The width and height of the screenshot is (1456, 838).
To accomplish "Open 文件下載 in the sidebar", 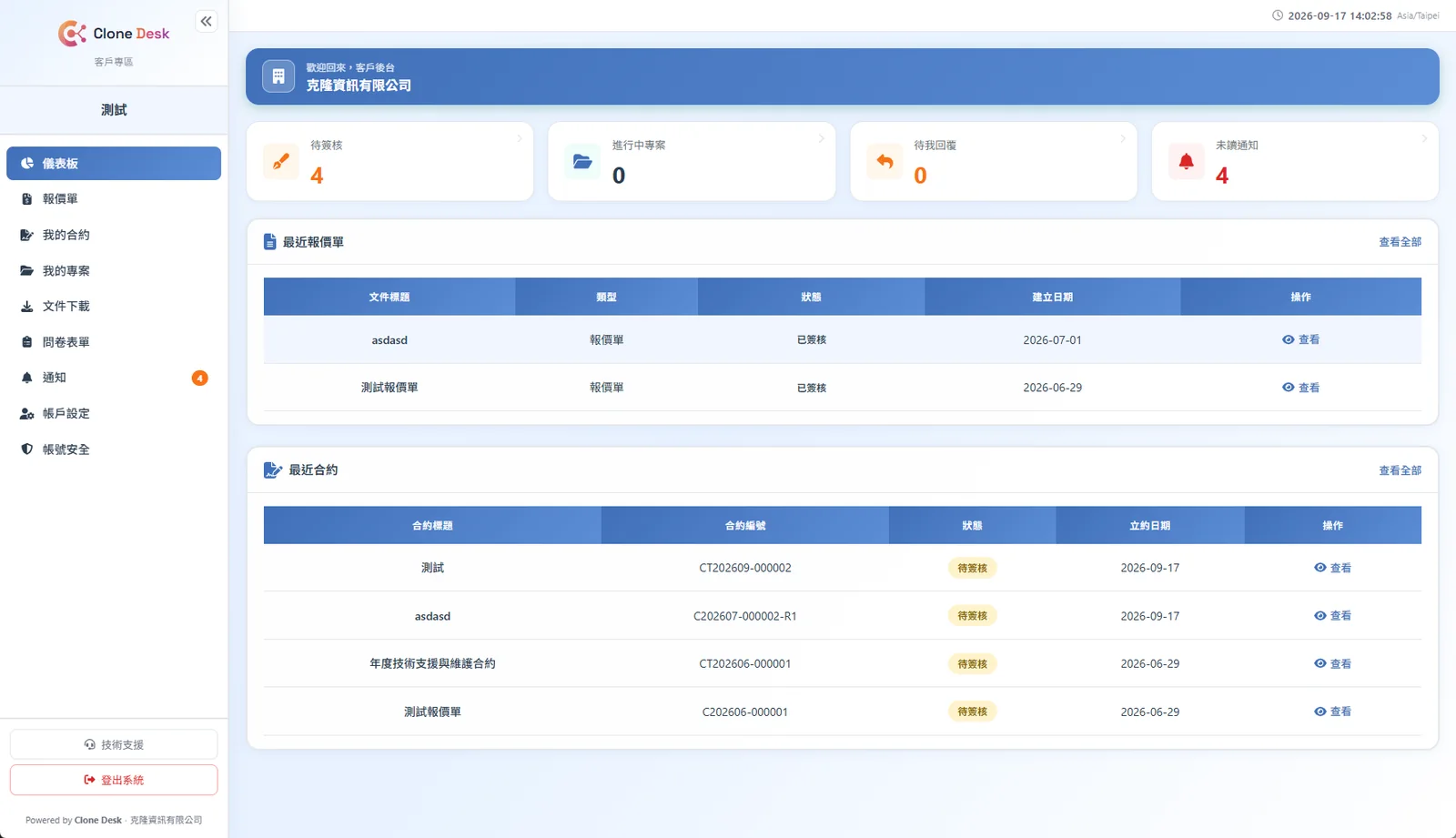I will pyautogui.click(x=114, y=307).
